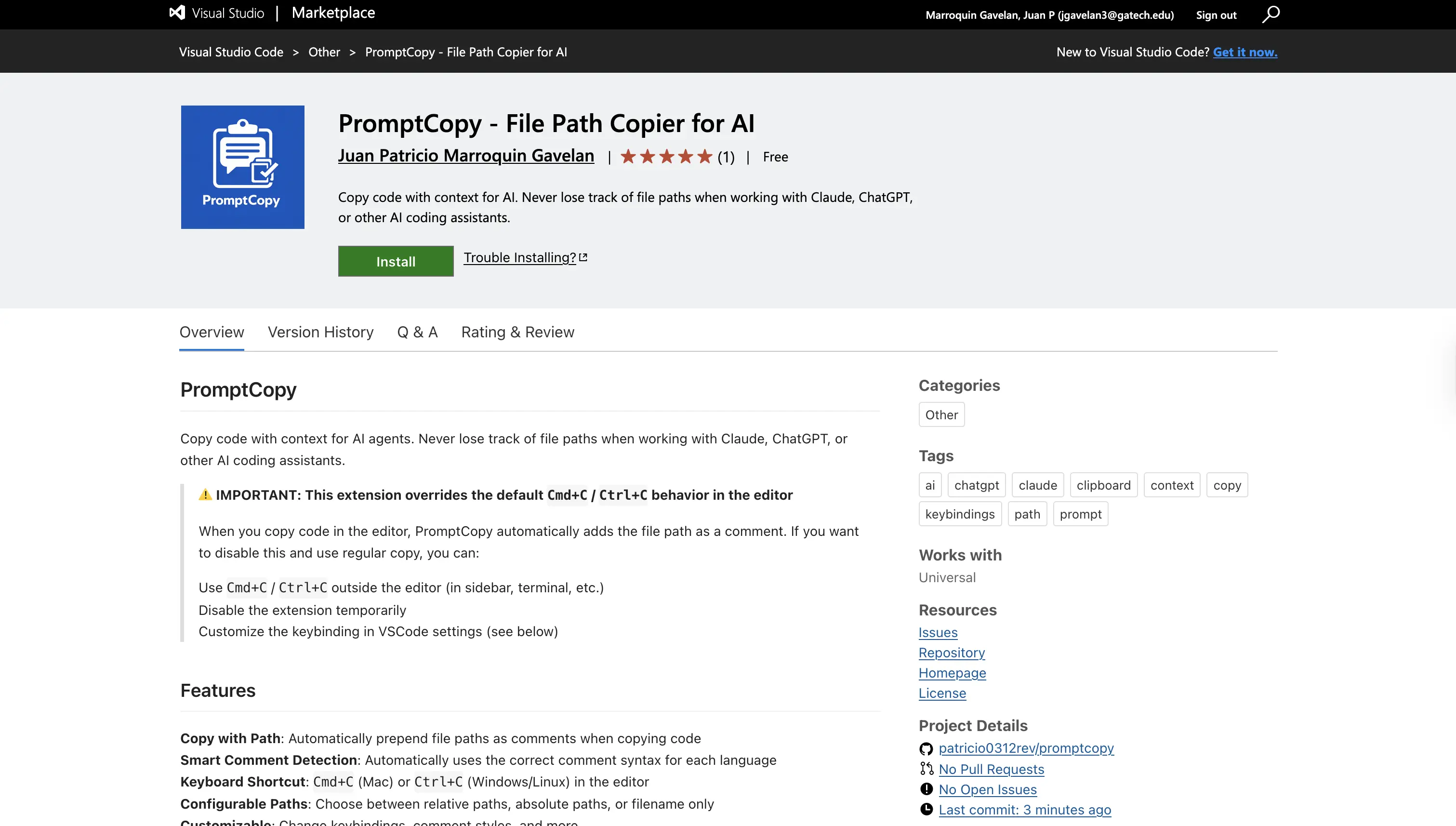This screenshot has height=826, width=1456.
Task: Click the PromptCopy extension logo
Action: [x=243, y=167]
